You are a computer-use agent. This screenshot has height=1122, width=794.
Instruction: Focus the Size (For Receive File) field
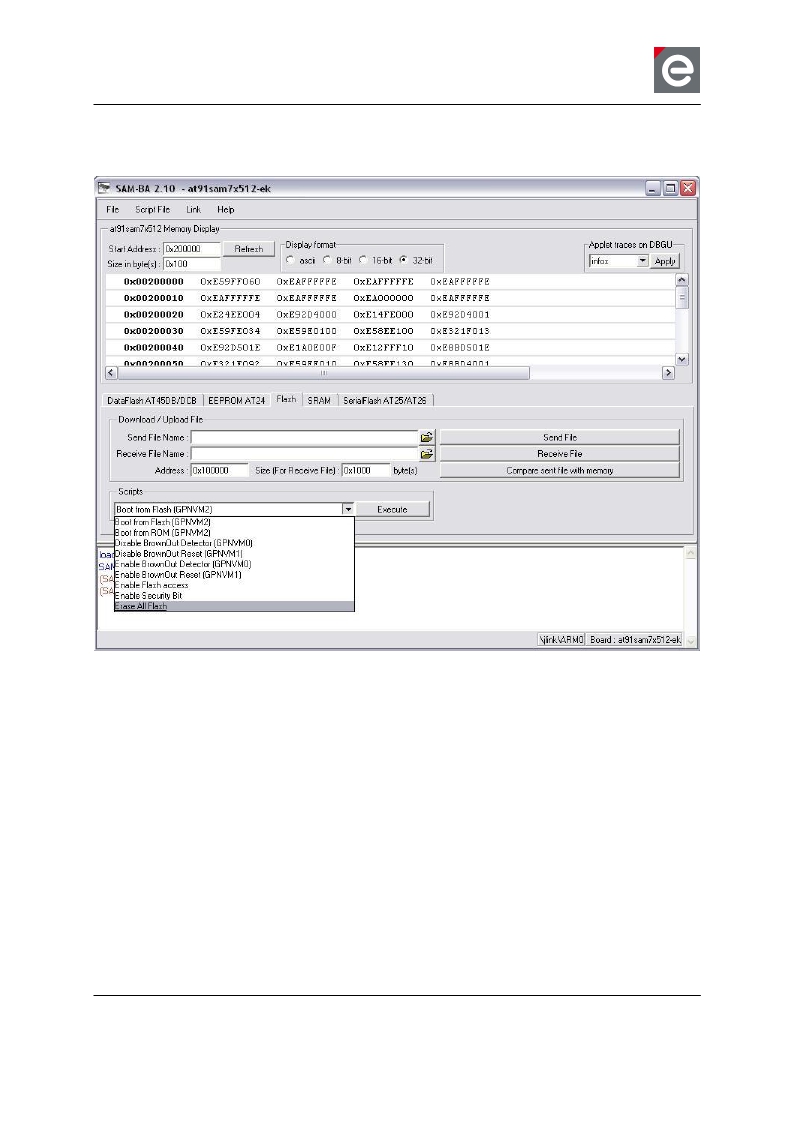[x=366, y=470]
